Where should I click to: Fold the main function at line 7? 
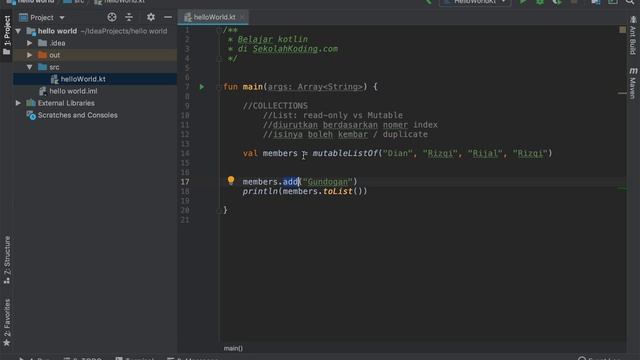219,87
